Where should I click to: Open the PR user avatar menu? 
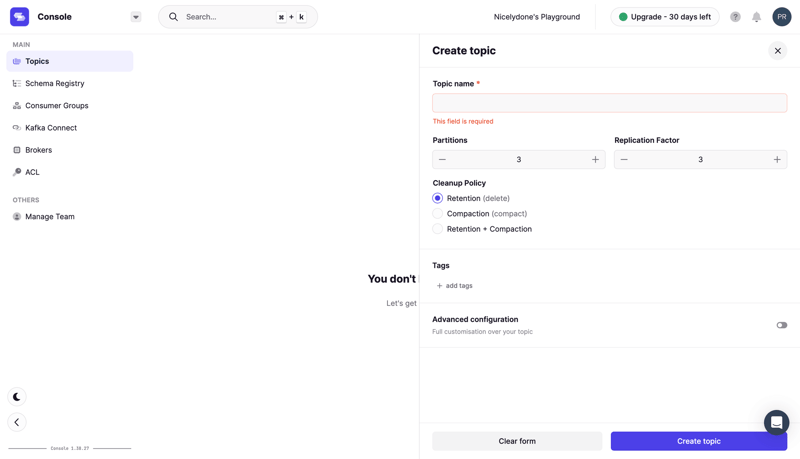782,17
